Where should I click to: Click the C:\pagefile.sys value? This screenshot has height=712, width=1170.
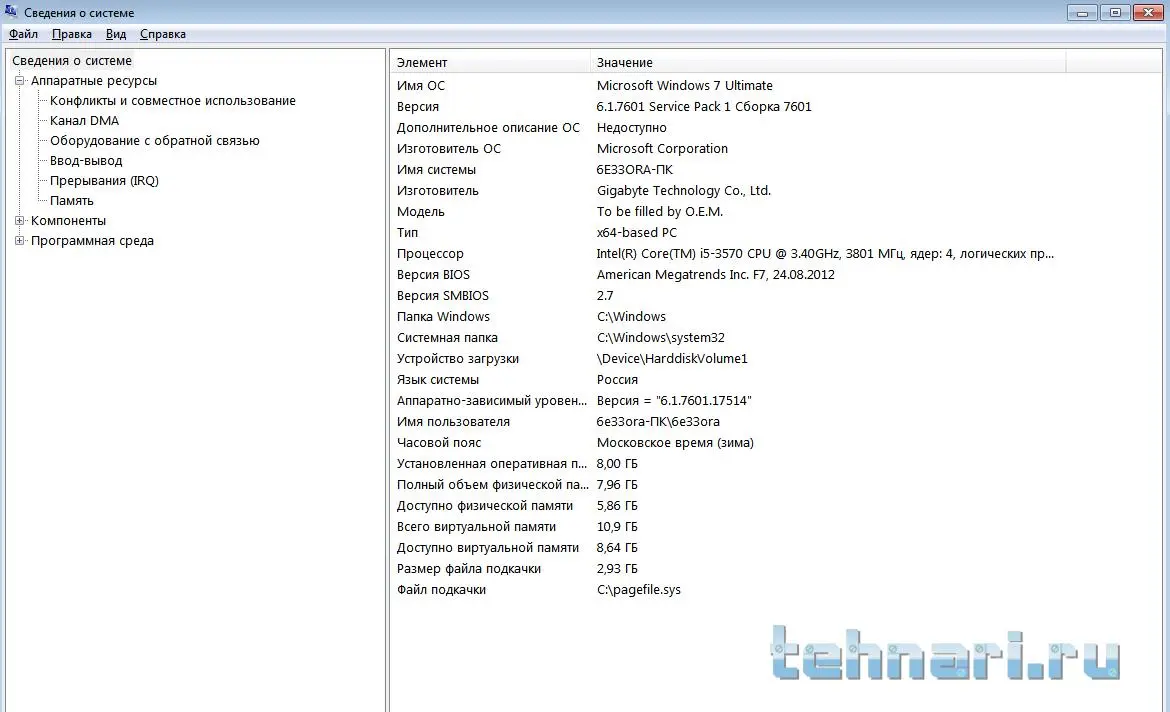point(639,590)
